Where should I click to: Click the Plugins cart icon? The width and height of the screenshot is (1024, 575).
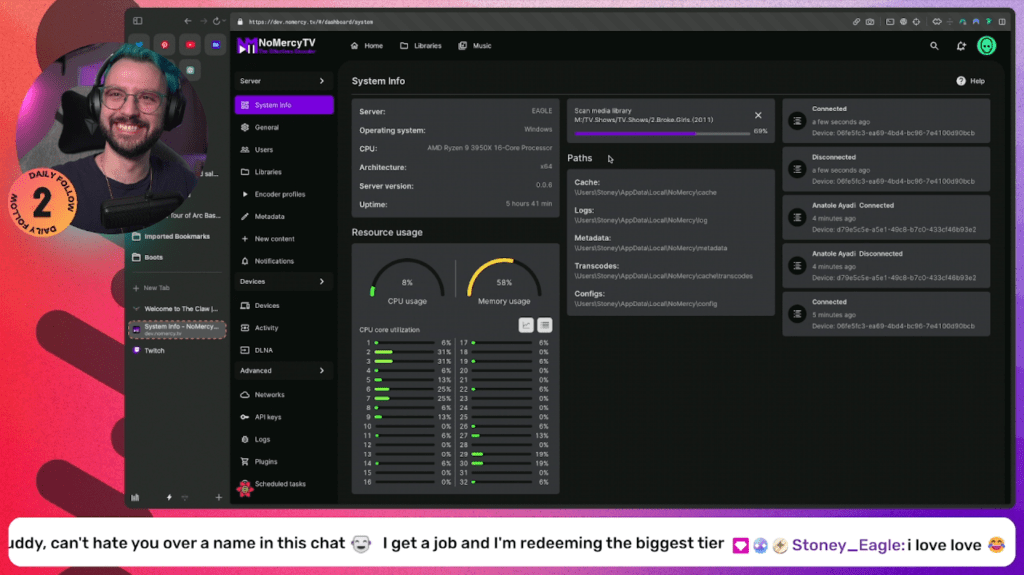coord(245,462)
